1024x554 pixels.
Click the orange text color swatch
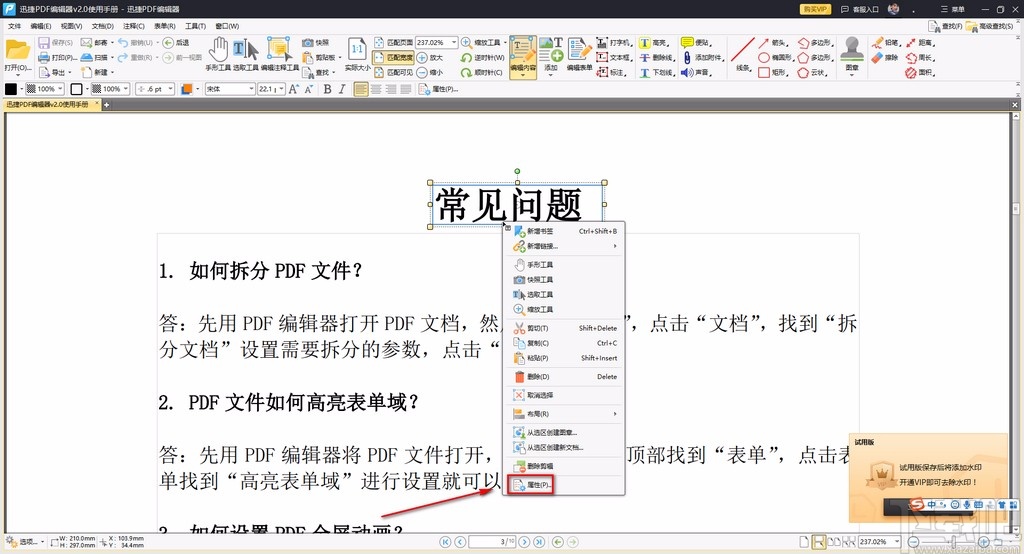187,89
